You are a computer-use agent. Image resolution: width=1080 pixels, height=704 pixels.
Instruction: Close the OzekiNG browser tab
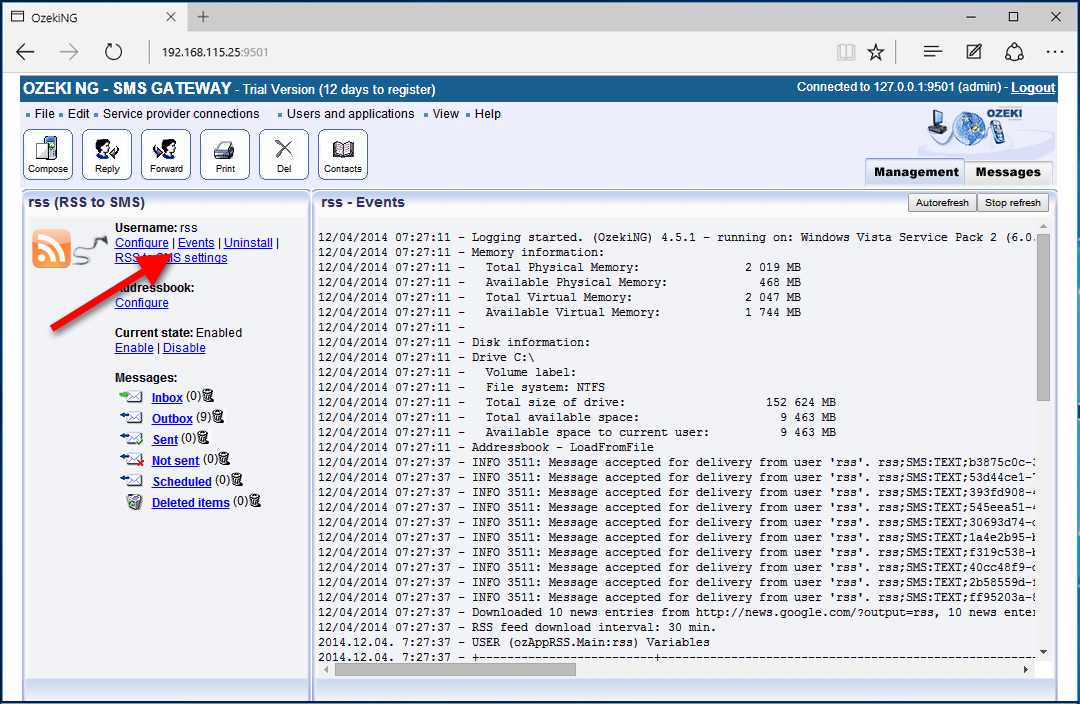coord(171,17)
